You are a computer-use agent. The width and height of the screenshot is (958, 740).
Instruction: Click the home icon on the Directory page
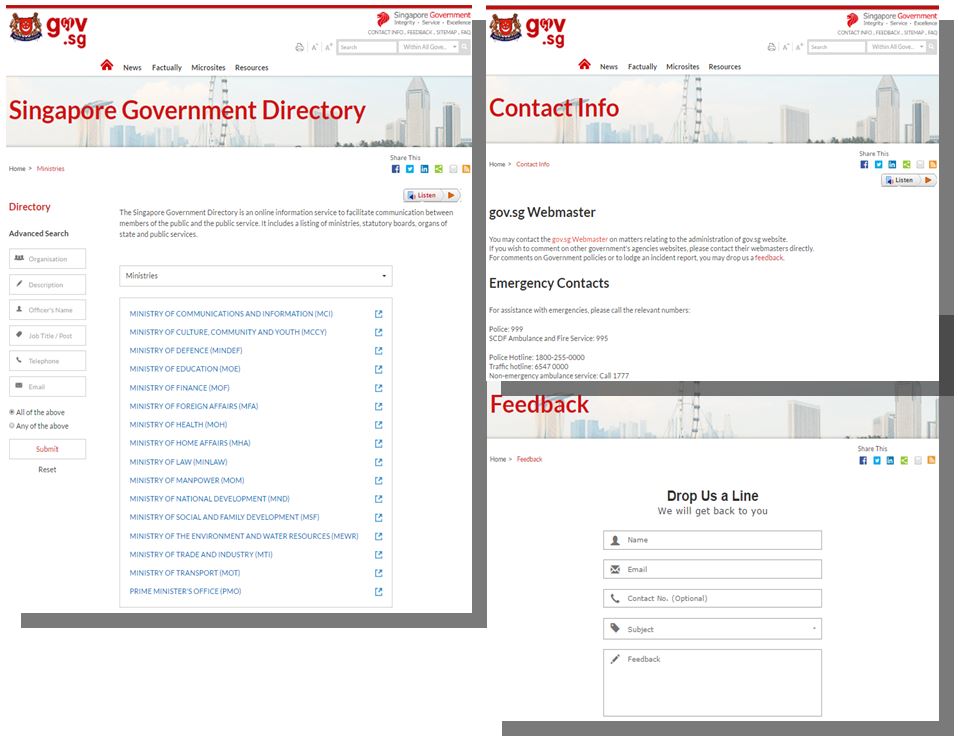(x=107, y=65)
